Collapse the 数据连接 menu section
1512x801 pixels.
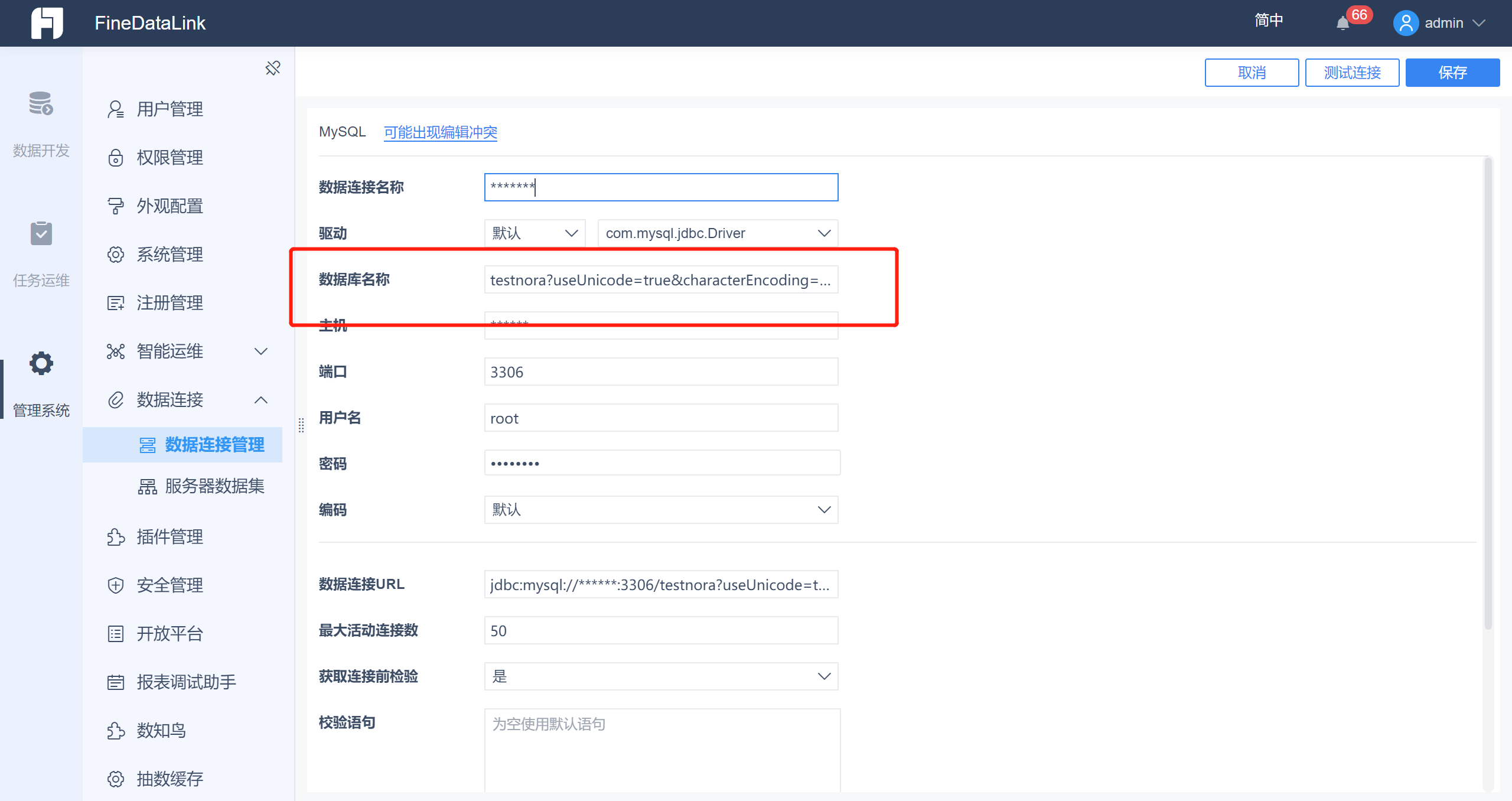(260, 400)
